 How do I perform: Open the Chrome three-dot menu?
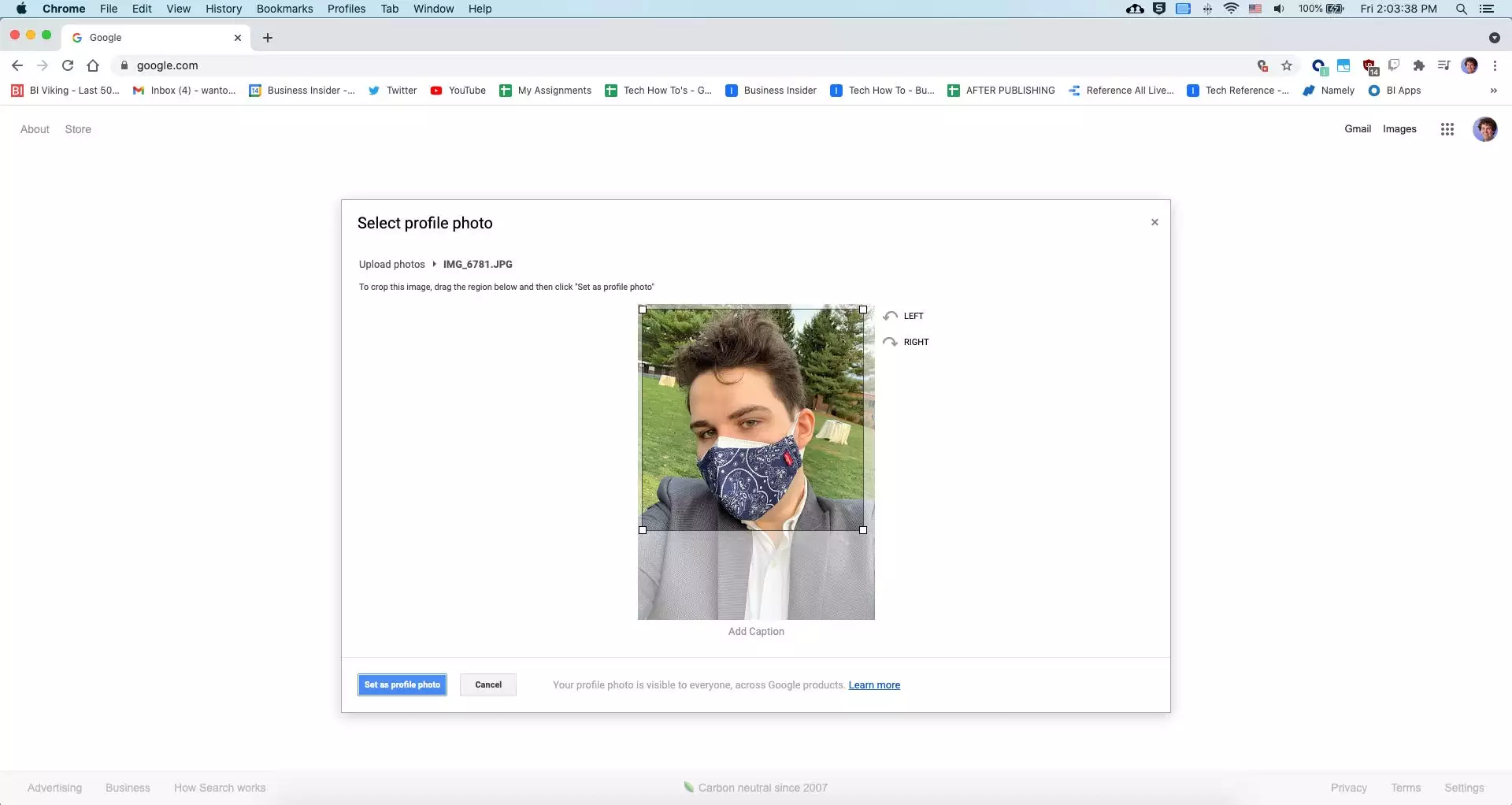tap(1495, 65)
